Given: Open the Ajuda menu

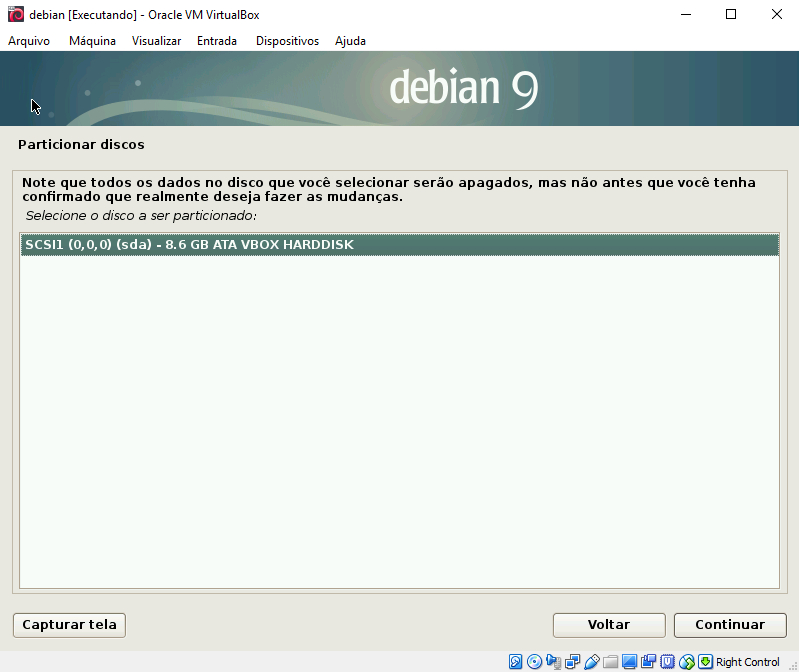Looking at the screenshot, I should pyautogui.click(x=350, y=41).
